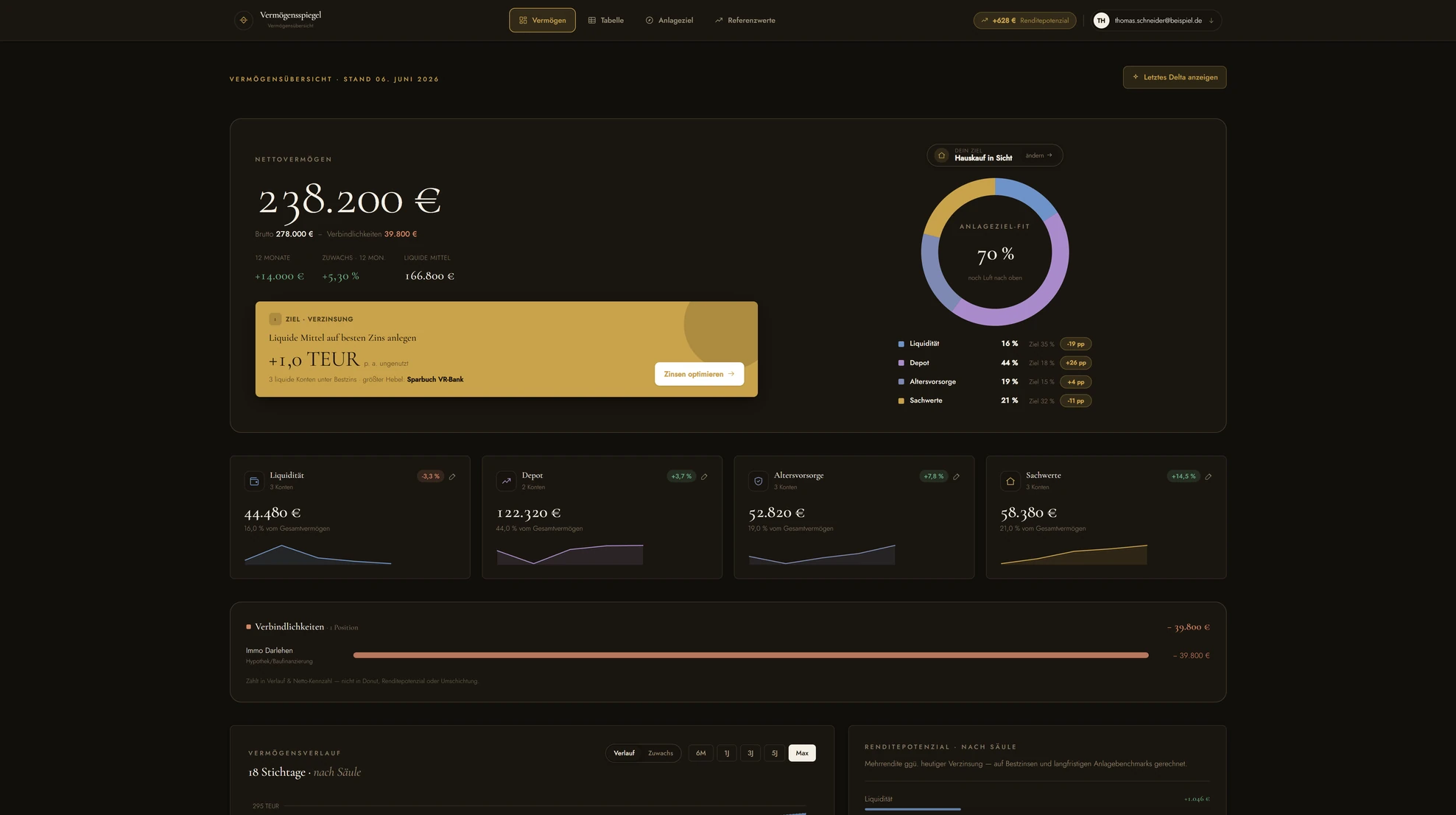Click the Sachwerte legend color swatch
The image size is (1456, 815).
coord(901,401)
